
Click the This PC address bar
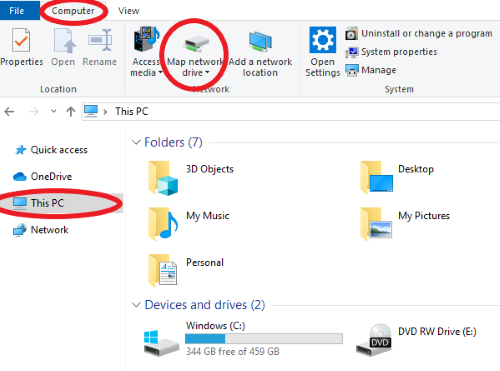291,111
